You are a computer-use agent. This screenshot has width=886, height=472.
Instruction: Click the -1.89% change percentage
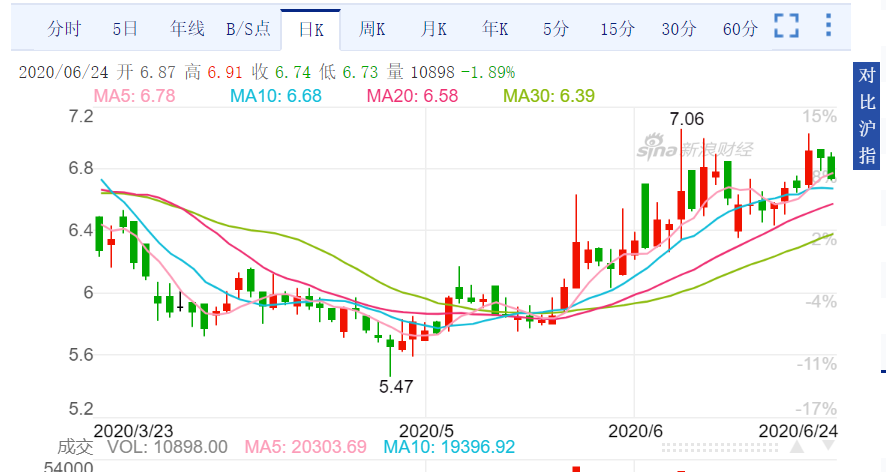pos(488,72)
